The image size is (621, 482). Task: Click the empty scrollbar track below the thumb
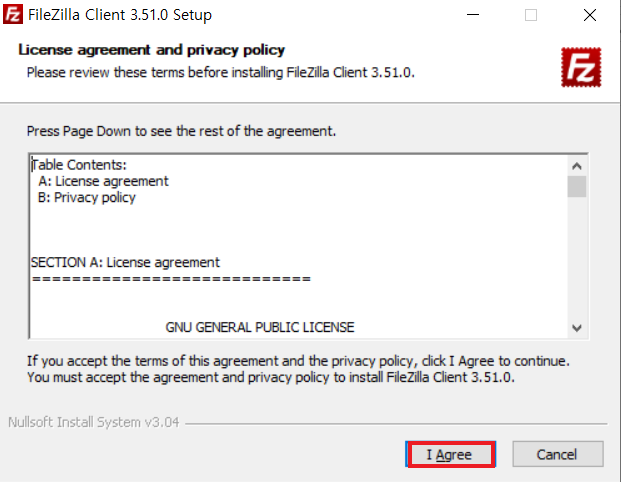(576, 260)
